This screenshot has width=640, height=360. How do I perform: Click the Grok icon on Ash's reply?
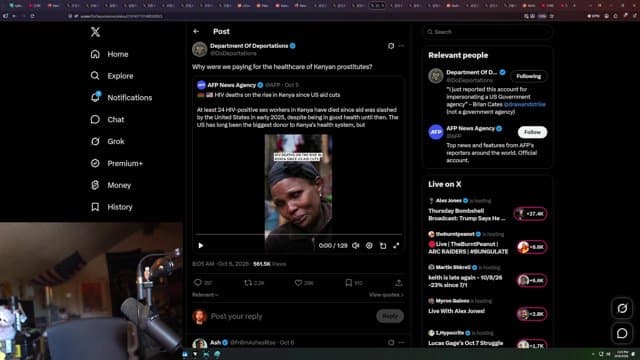(391, 342)
